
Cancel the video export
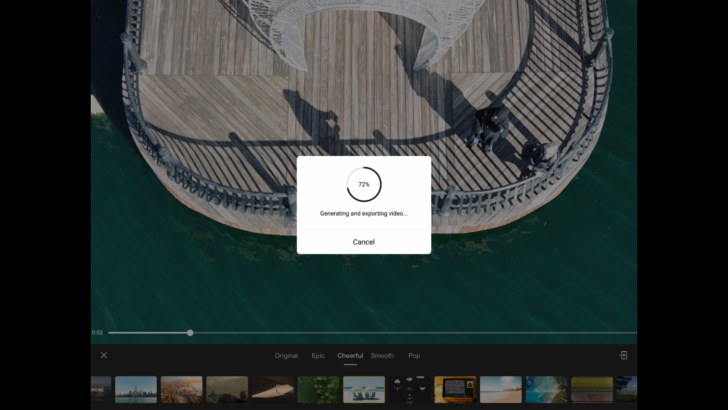(363, 242)
